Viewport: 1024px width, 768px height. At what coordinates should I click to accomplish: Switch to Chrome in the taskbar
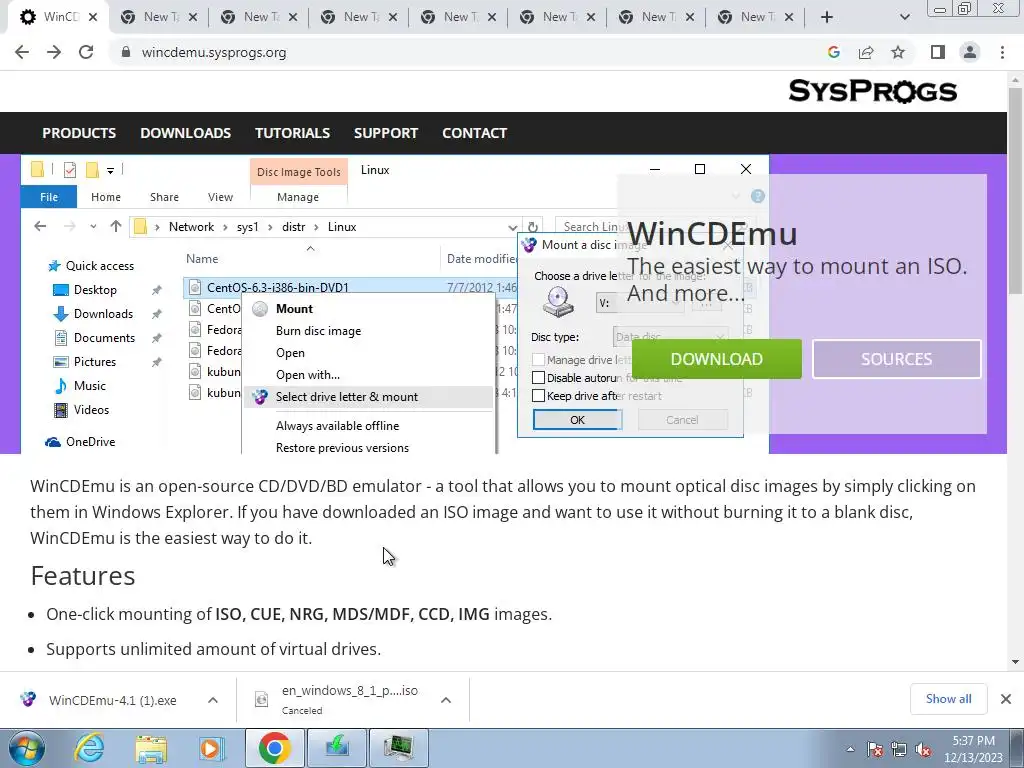274,748
